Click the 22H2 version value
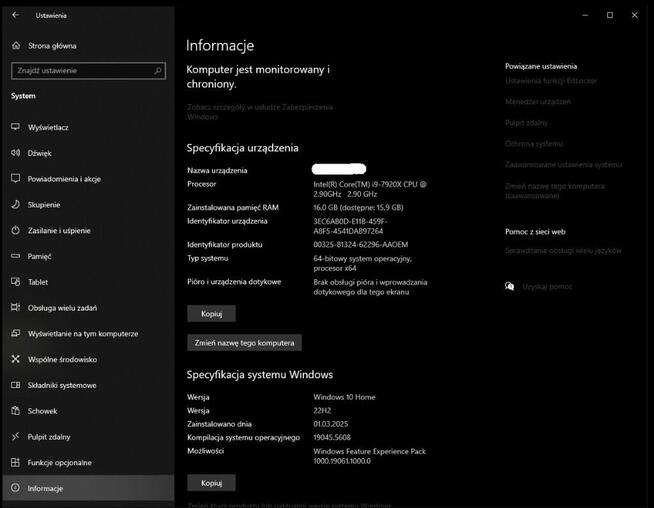 pyautogui.click(x=322, y=410)
